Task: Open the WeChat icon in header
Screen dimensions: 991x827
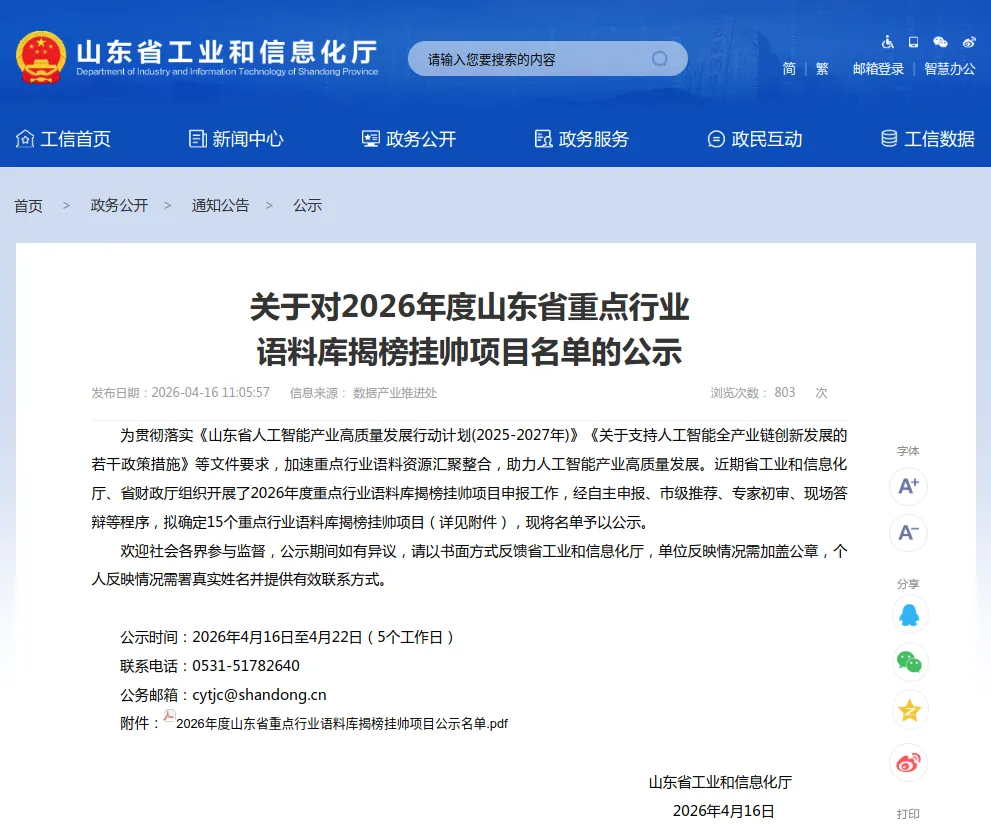Action: coord(940,42)
